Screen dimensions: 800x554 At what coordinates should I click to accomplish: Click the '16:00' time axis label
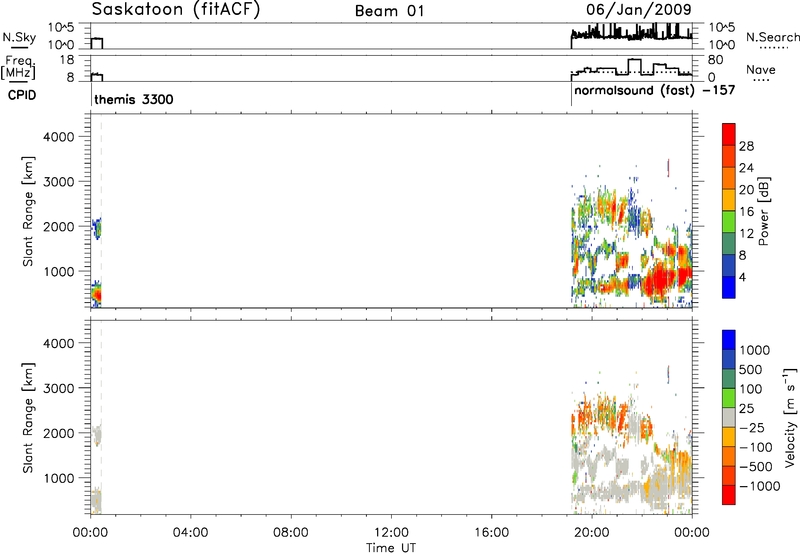(491, 533)
